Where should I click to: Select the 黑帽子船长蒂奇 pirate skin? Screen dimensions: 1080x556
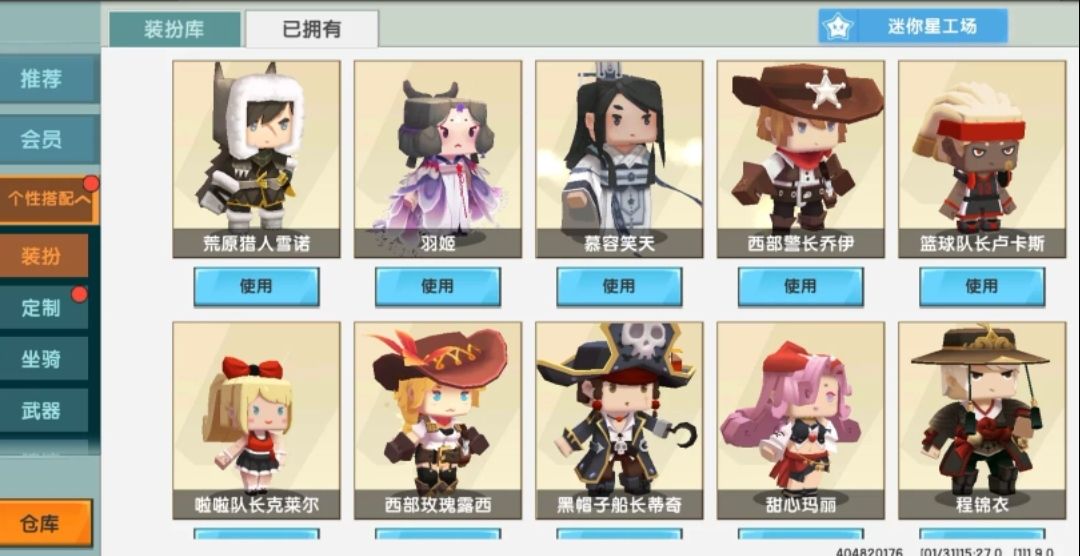pos(619,420)
